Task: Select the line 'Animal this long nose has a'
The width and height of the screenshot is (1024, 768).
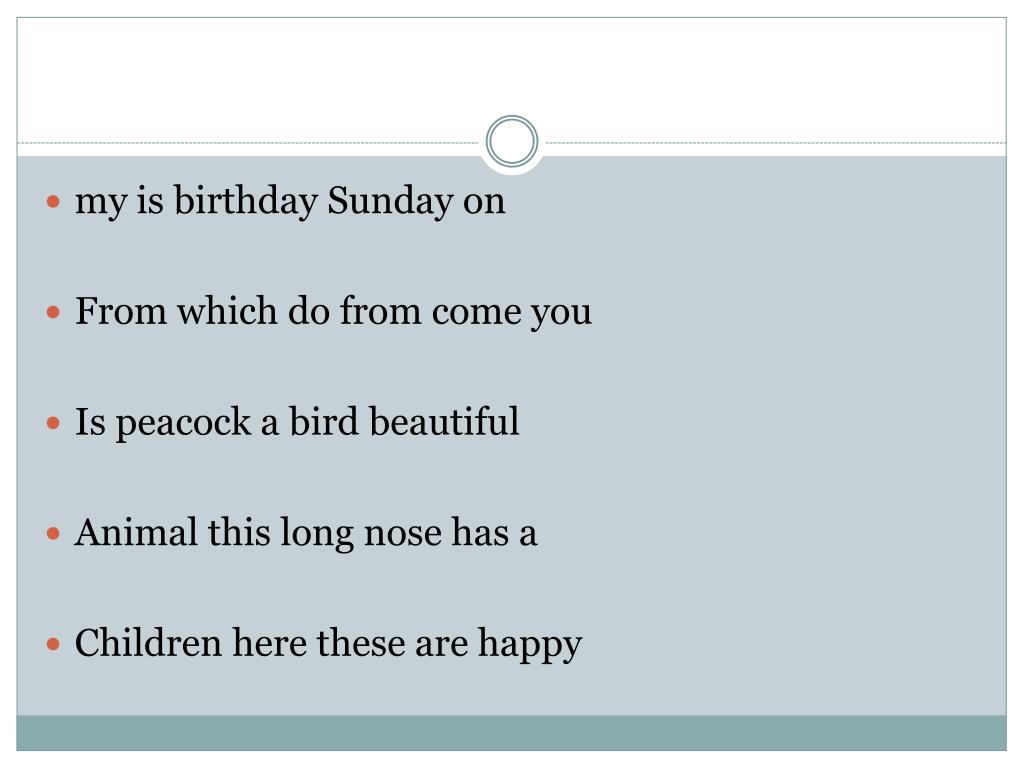Action: [x=306, y=533]
